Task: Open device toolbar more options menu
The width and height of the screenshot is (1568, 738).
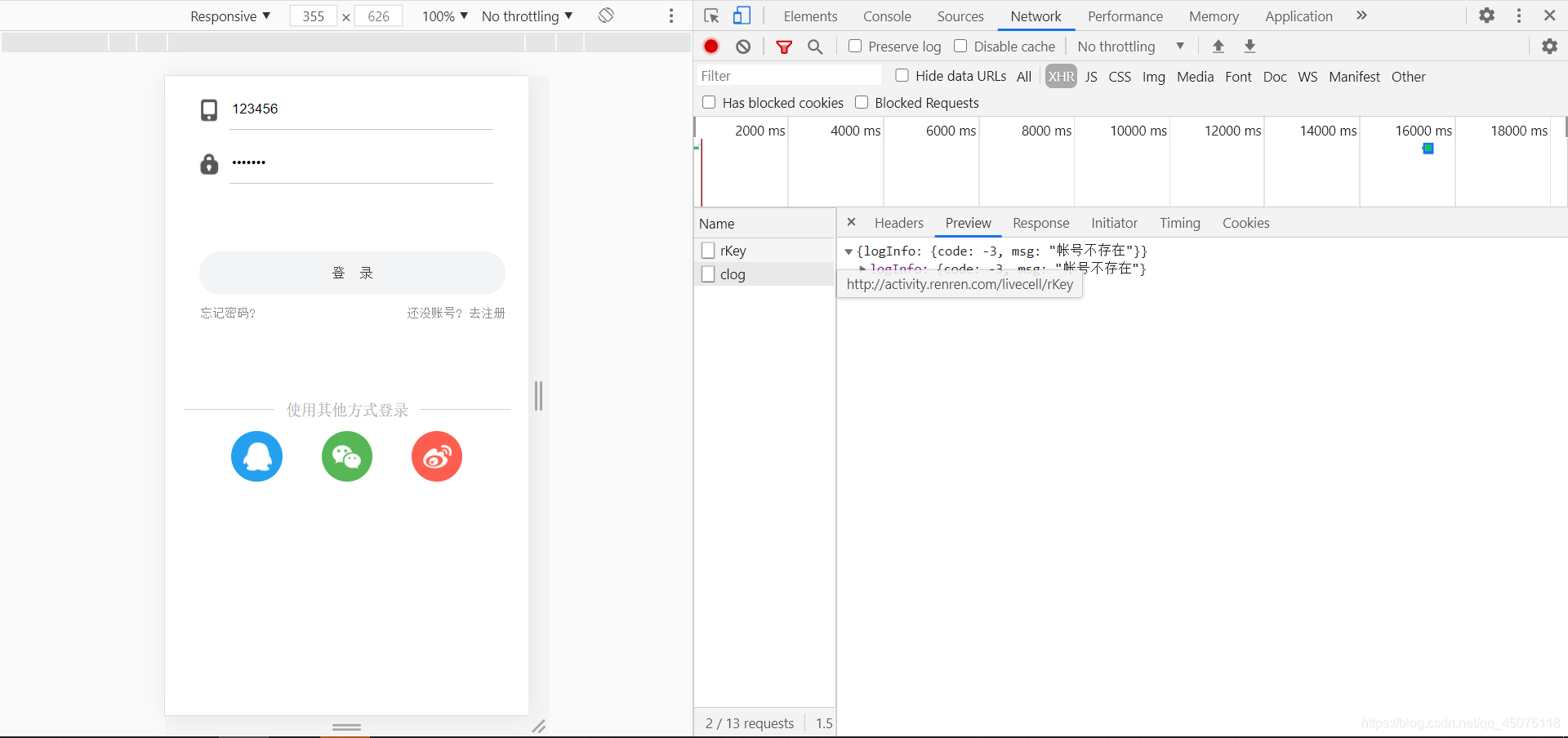Action: pyautogui.click(x=671, y=16)
